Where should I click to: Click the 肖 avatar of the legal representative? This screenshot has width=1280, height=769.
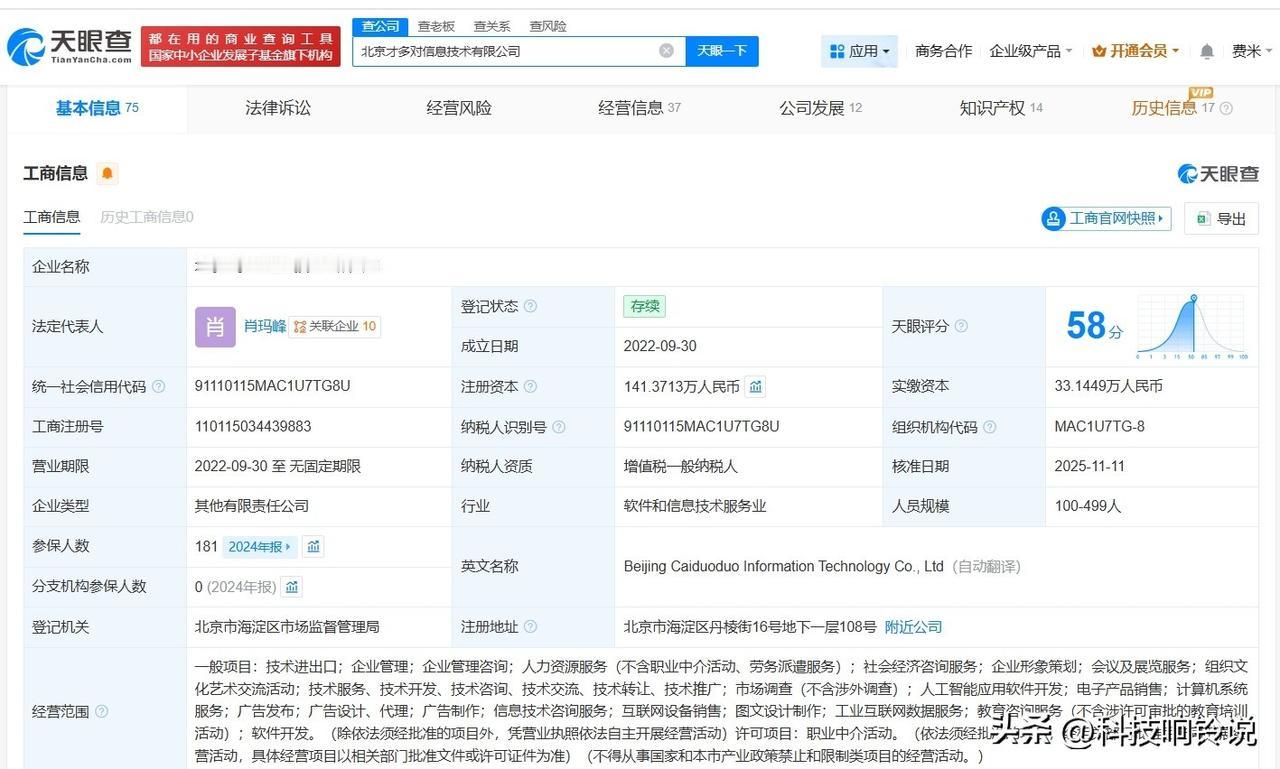point(215,327)
